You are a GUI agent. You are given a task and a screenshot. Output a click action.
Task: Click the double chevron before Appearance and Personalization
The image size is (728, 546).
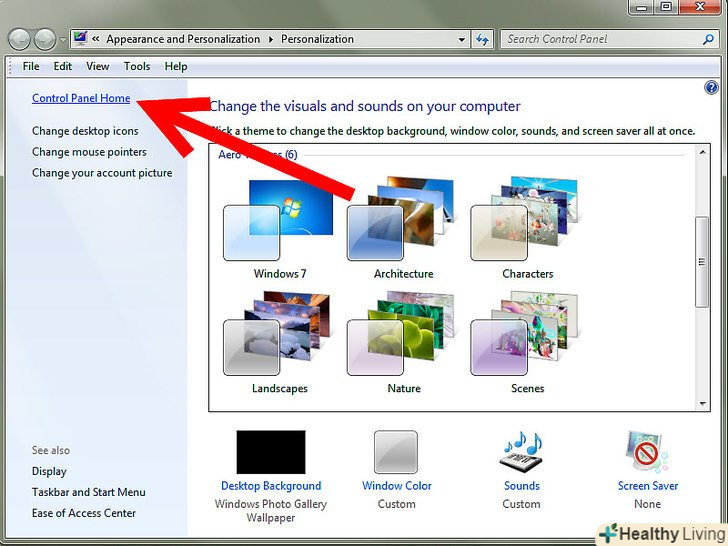click(x=96, y=39)
